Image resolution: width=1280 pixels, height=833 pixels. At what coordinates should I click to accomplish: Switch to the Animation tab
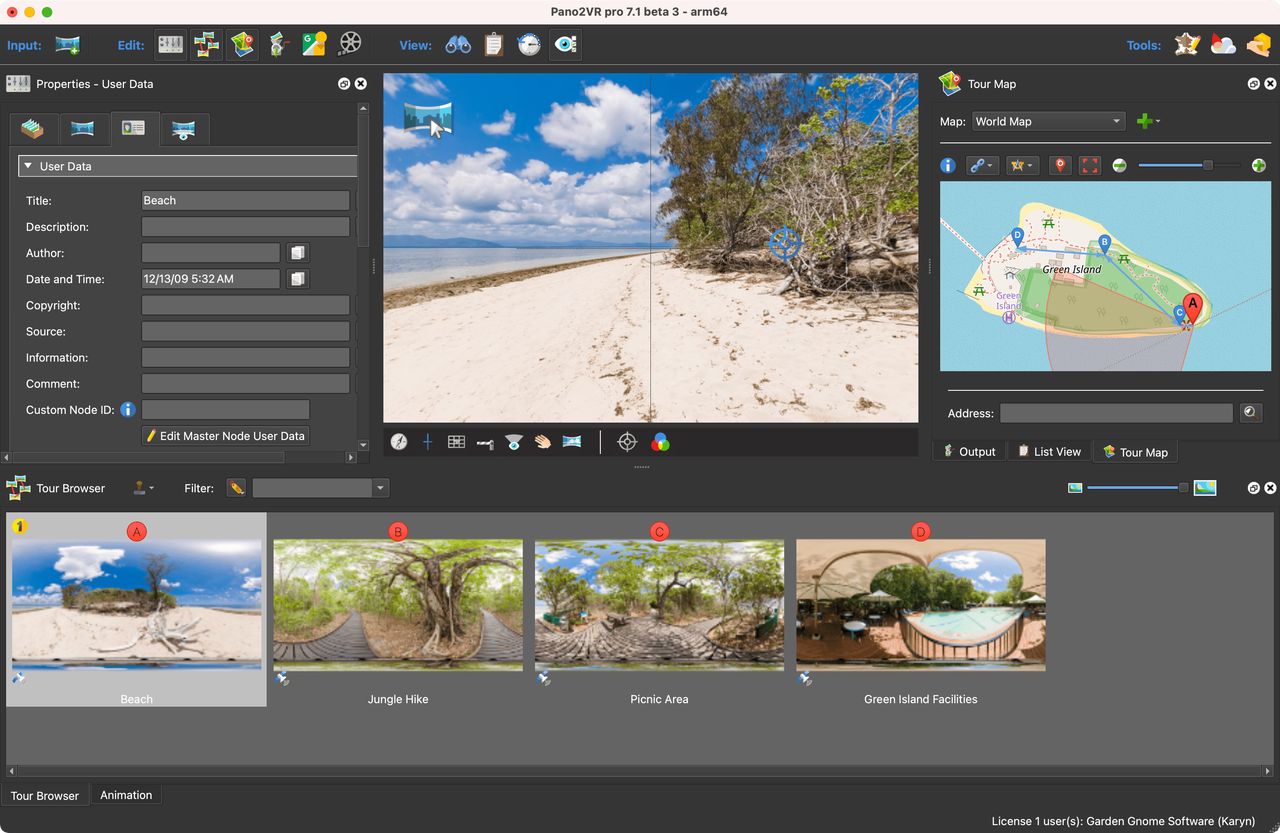click(126, 794)
